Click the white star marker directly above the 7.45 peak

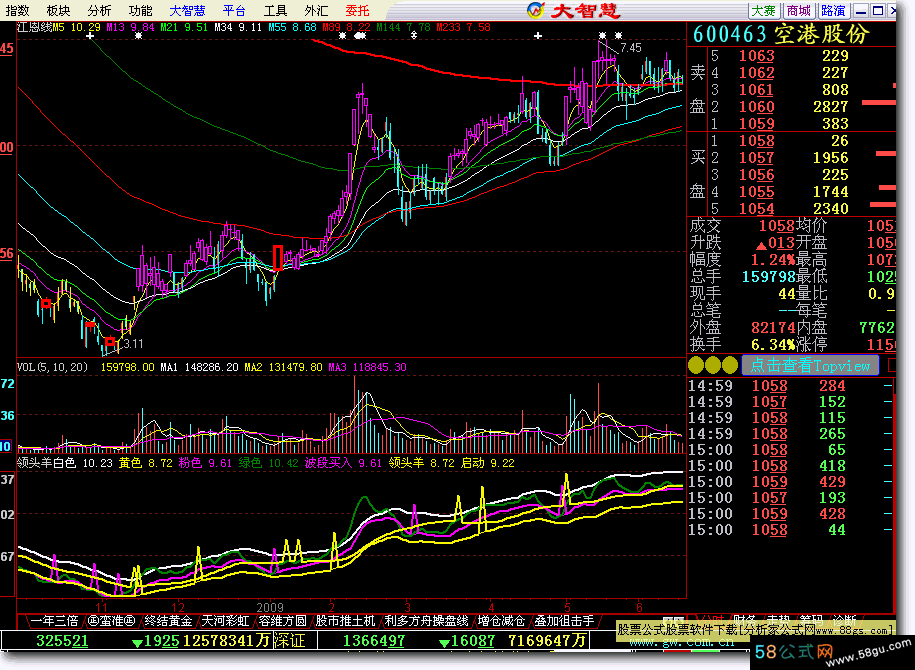point(602,36)
